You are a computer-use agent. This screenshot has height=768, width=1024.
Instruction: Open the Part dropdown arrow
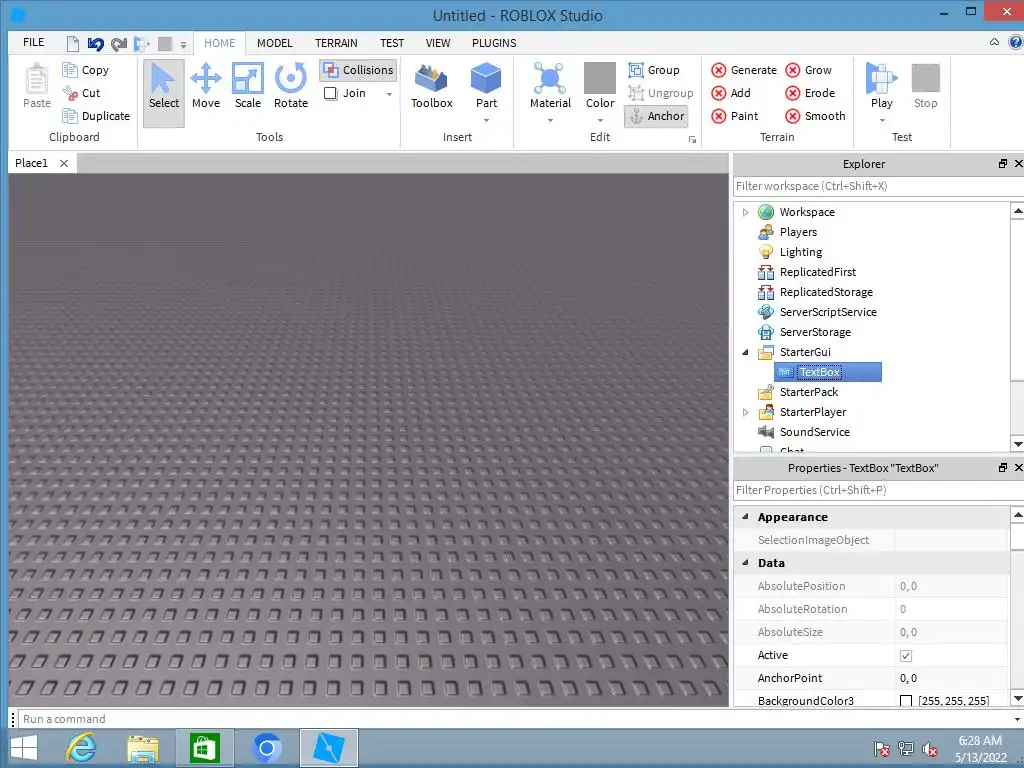pos(486,120)
